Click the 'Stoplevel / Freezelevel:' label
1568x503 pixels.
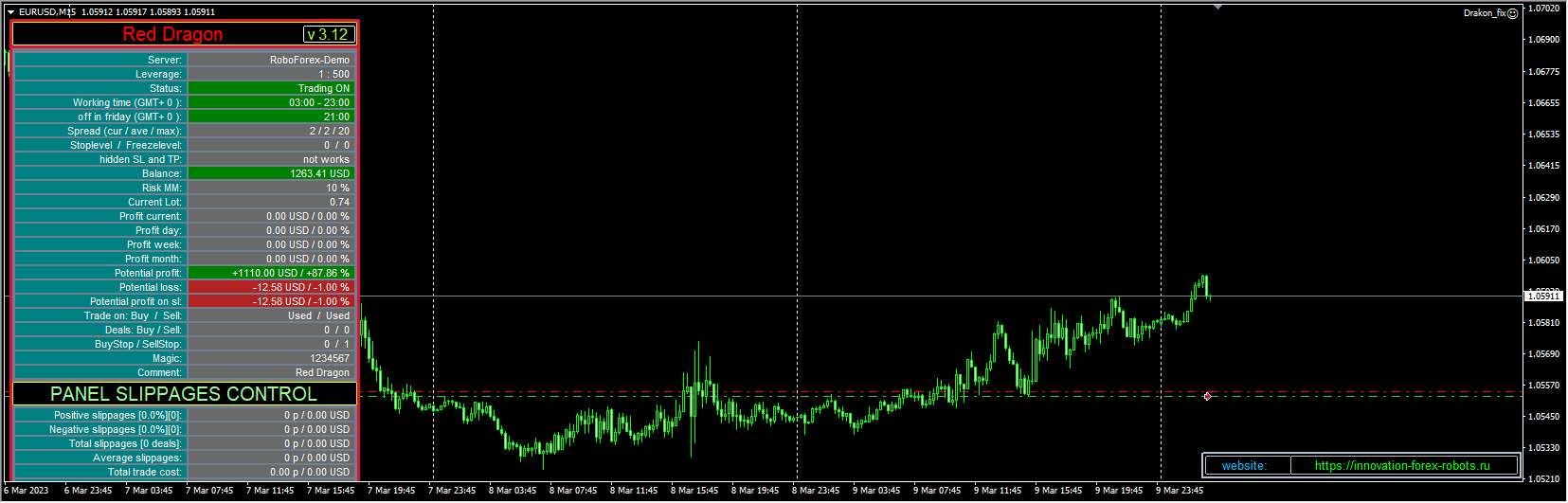click(x=100, y=145)
